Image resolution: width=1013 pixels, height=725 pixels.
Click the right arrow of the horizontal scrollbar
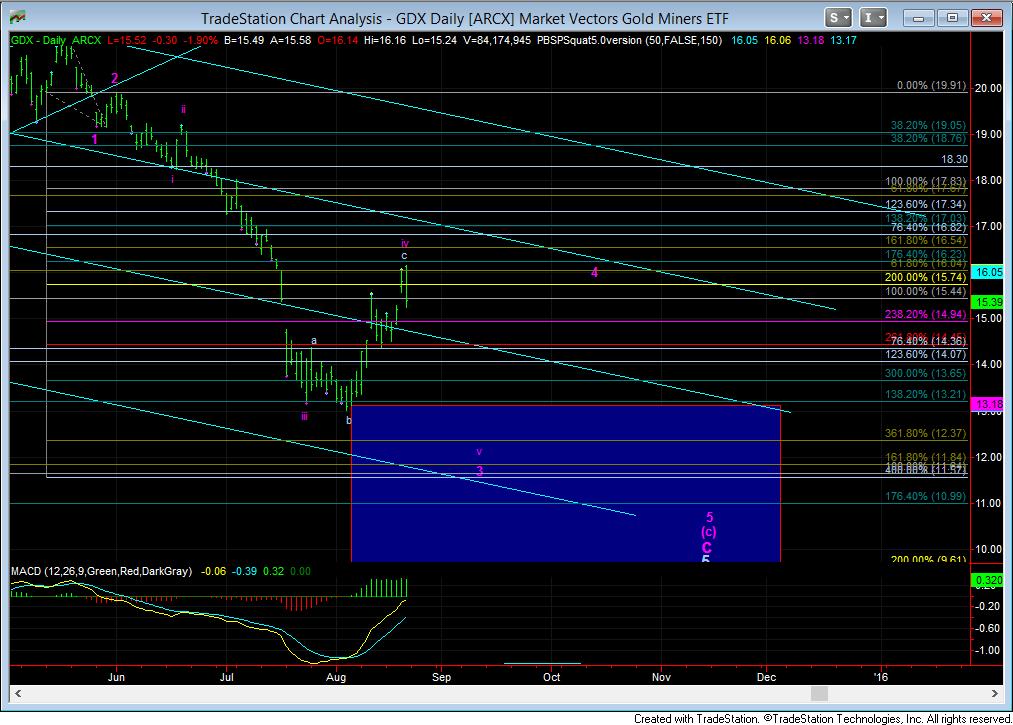click(x=995, y=693)
